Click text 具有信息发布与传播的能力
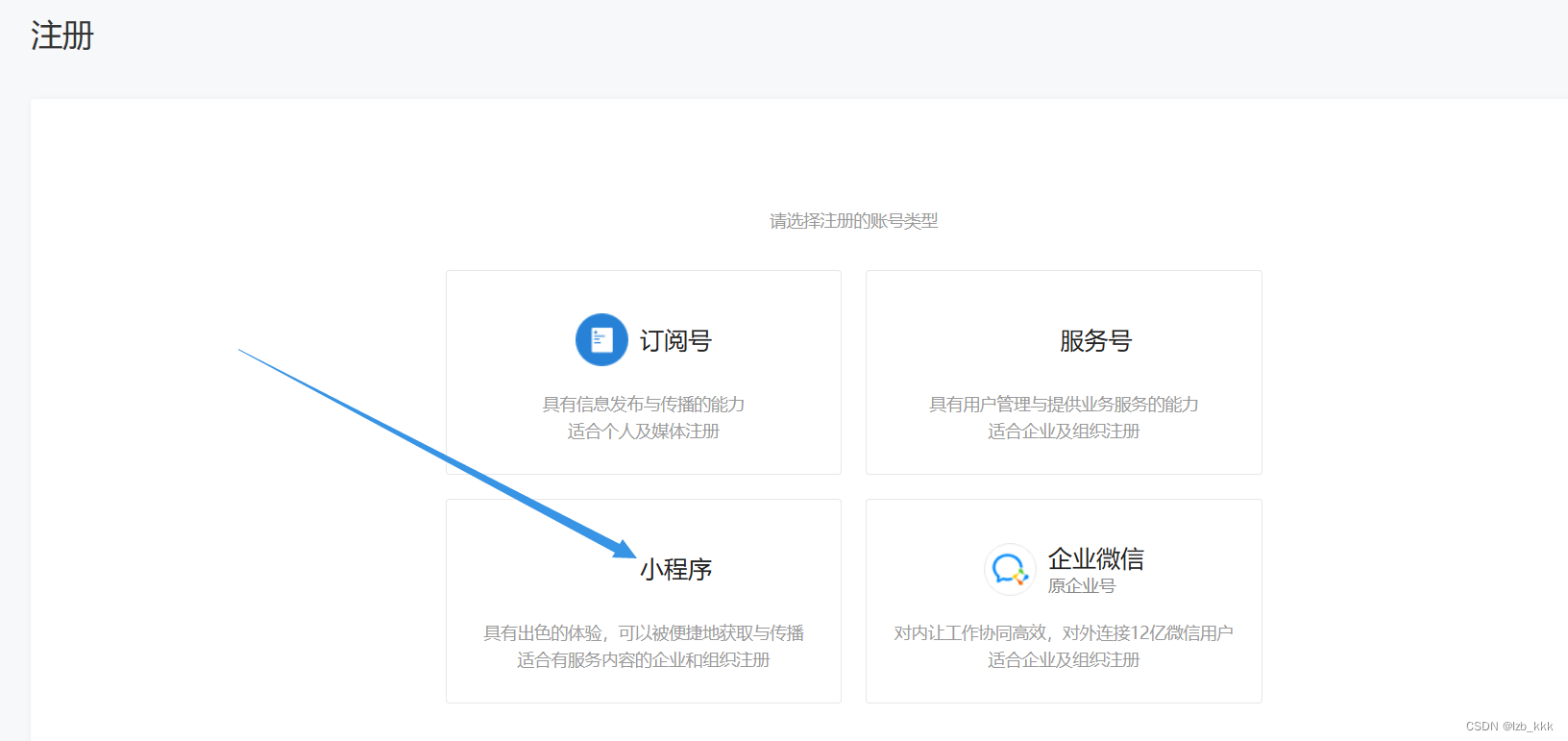This screenshot has height=741, width=1568. tap(644, 405)
